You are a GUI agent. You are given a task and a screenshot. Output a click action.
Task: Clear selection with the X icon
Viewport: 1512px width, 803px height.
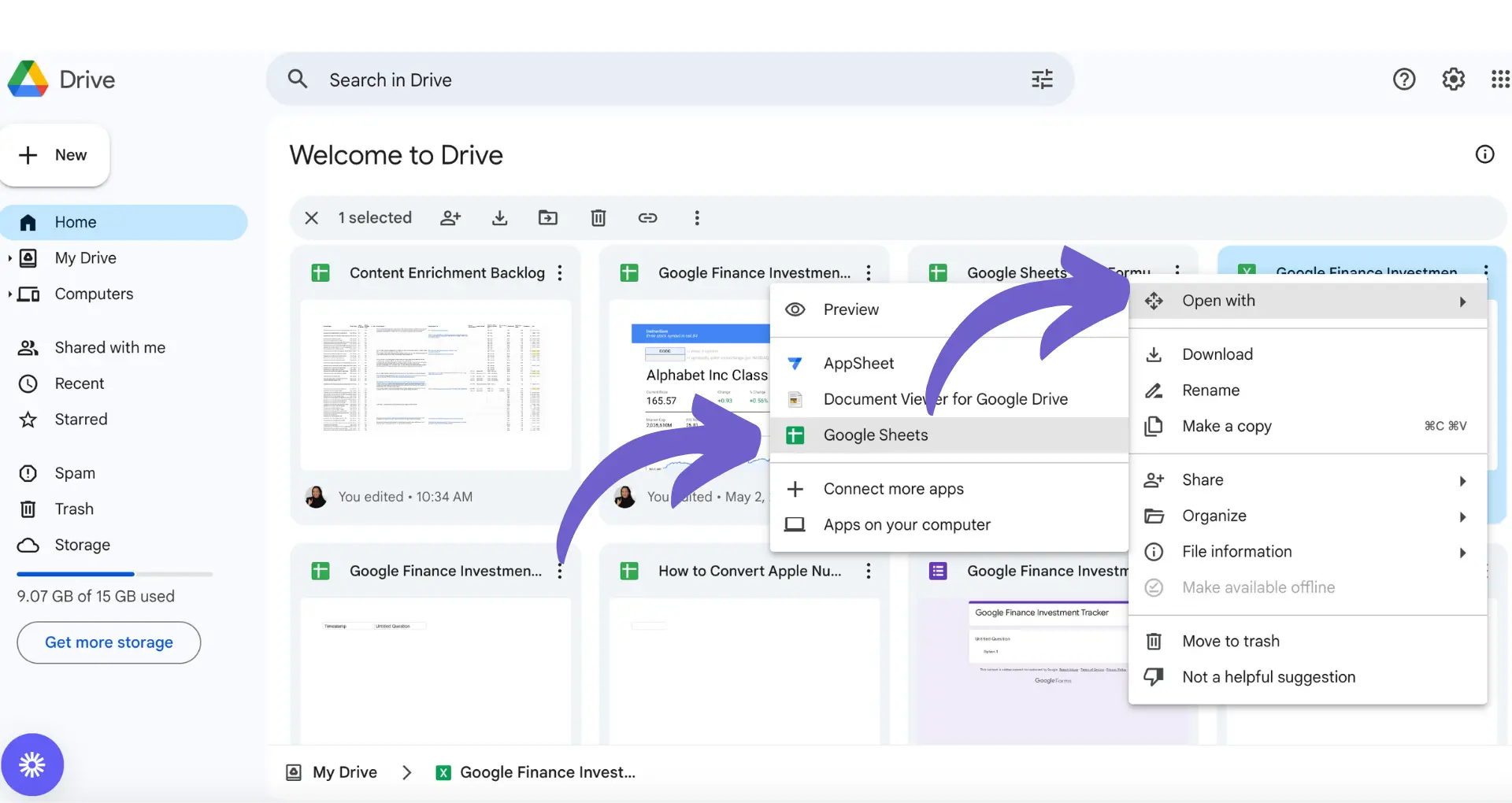(x=312, y=218)
